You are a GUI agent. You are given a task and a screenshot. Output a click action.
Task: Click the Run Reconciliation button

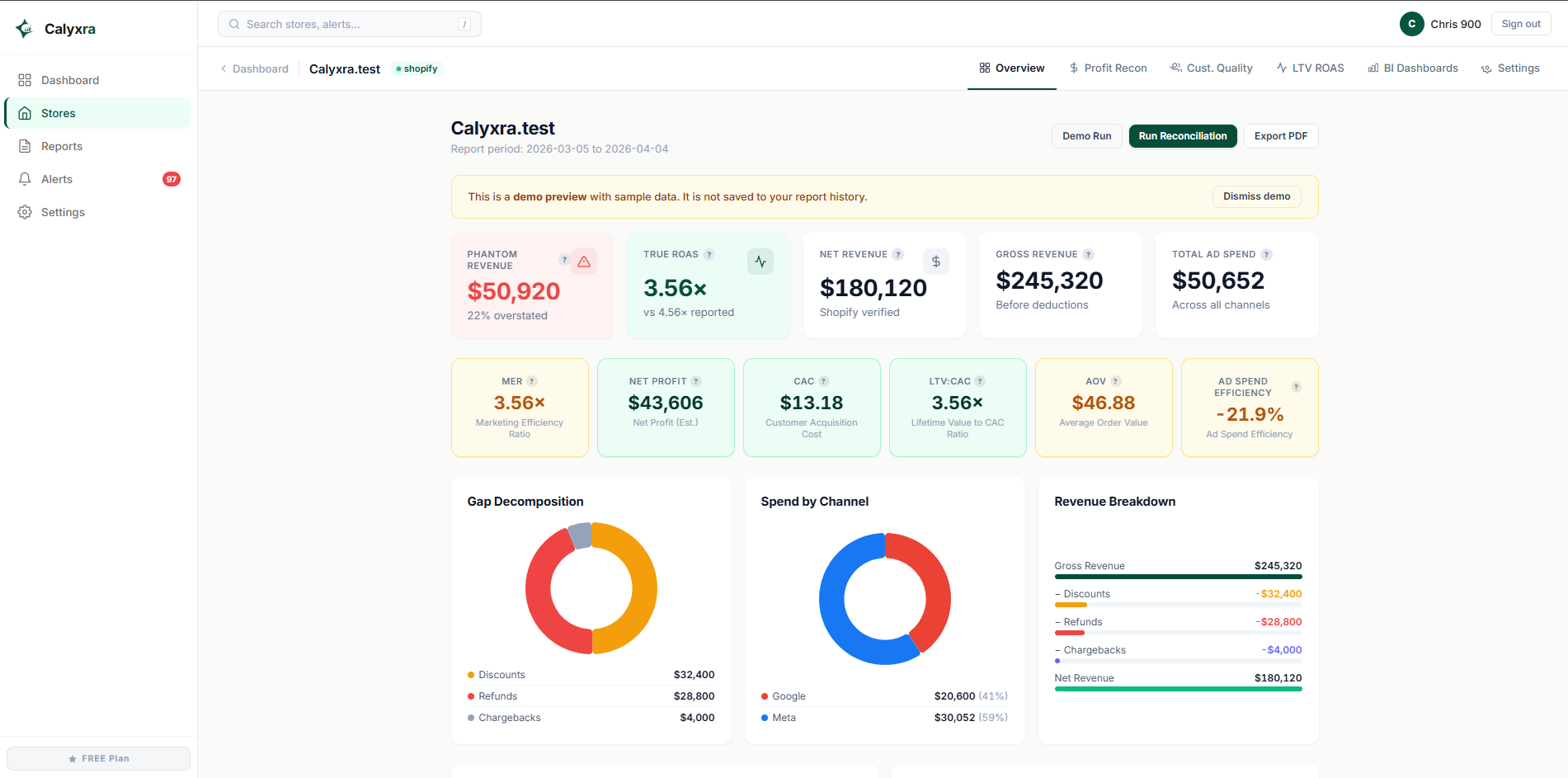pyautogui.click(x=1182, y=135)
